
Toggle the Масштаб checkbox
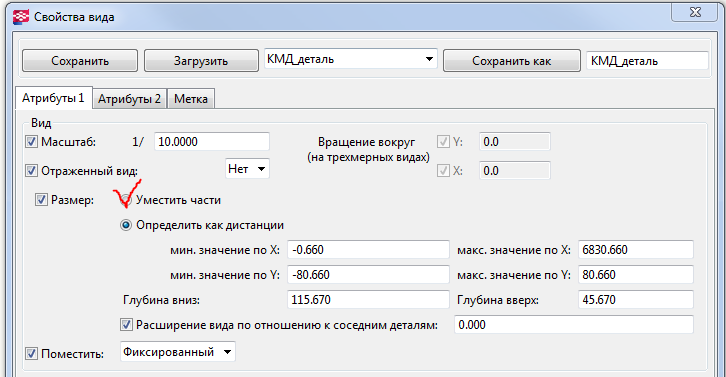pyautogui.click(x=31, y=142)
